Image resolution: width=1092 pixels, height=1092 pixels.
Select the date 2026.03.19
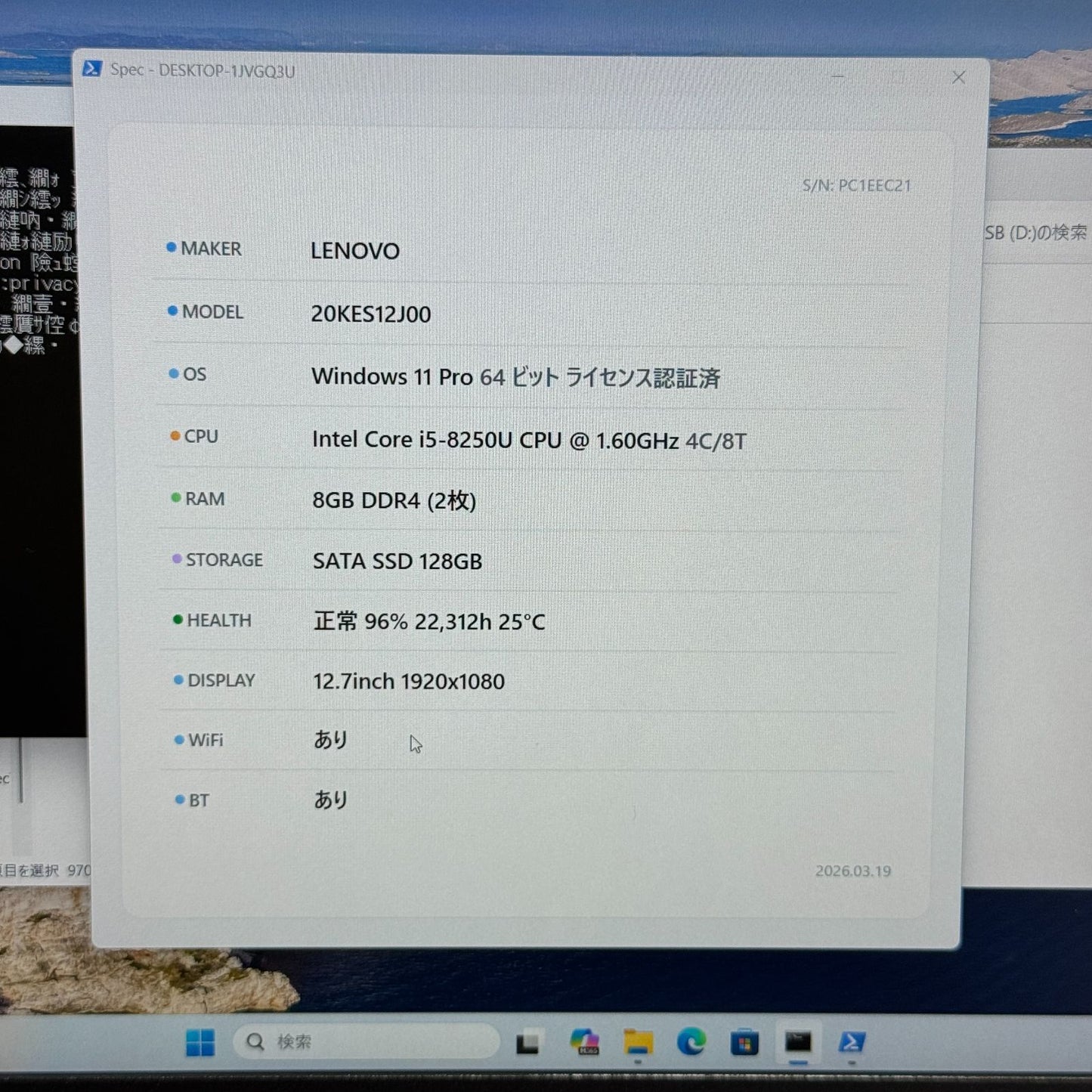tap(853, 871)
